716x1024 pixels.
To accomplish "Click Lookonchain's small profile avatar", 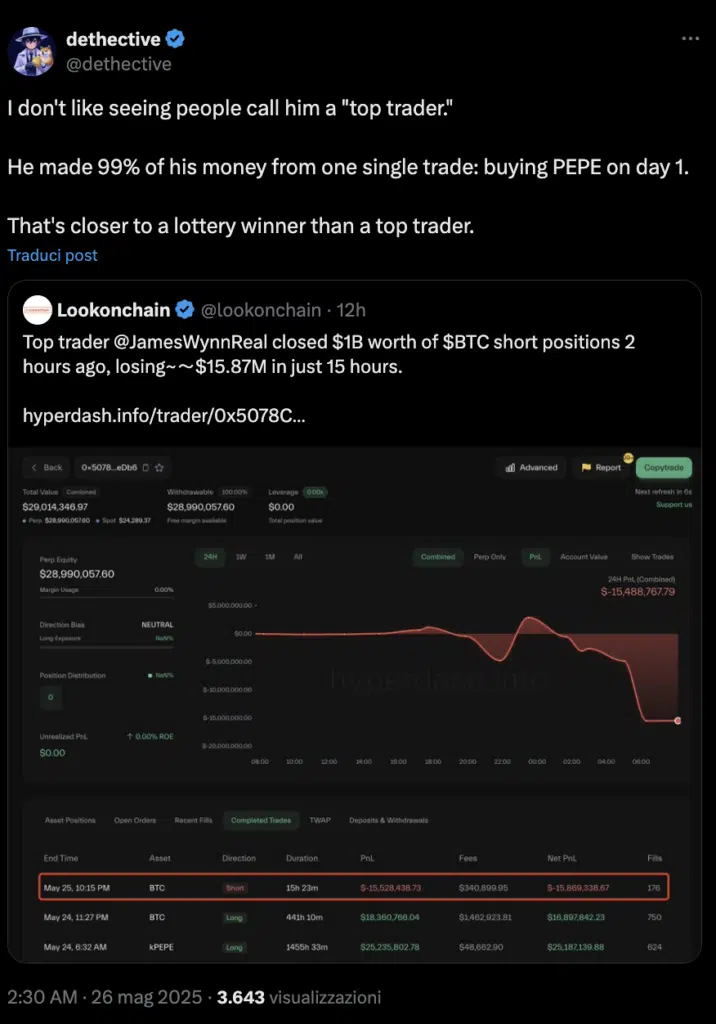I will pyautogui.click(x=37, y=310).
